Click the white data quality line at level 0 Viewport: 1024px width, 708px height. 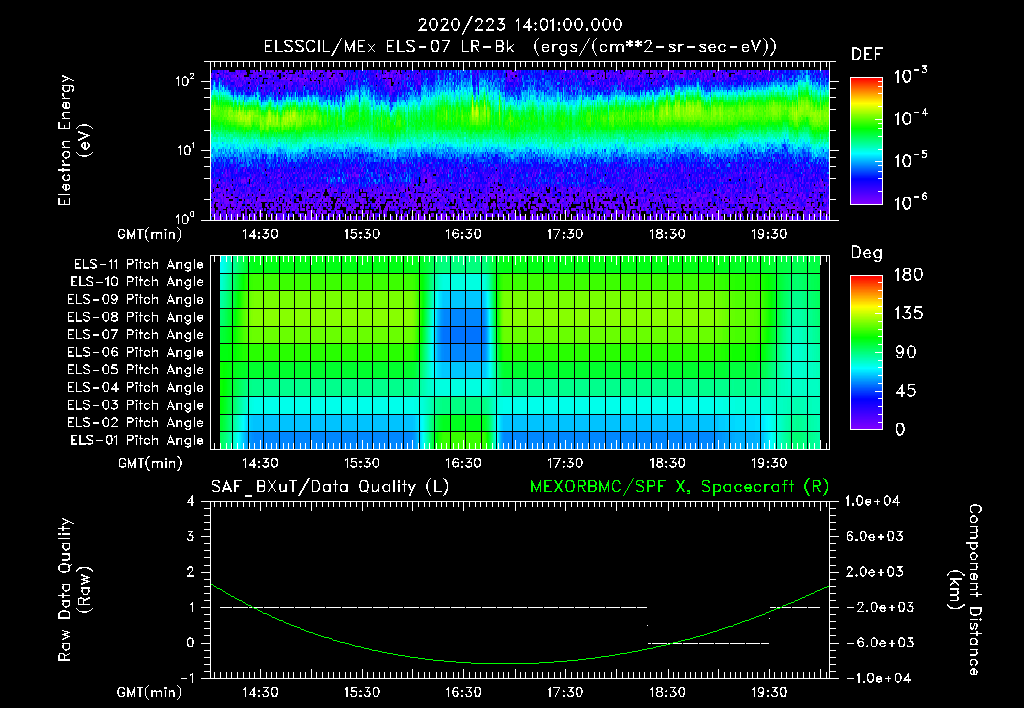click(x=709, y=643)
